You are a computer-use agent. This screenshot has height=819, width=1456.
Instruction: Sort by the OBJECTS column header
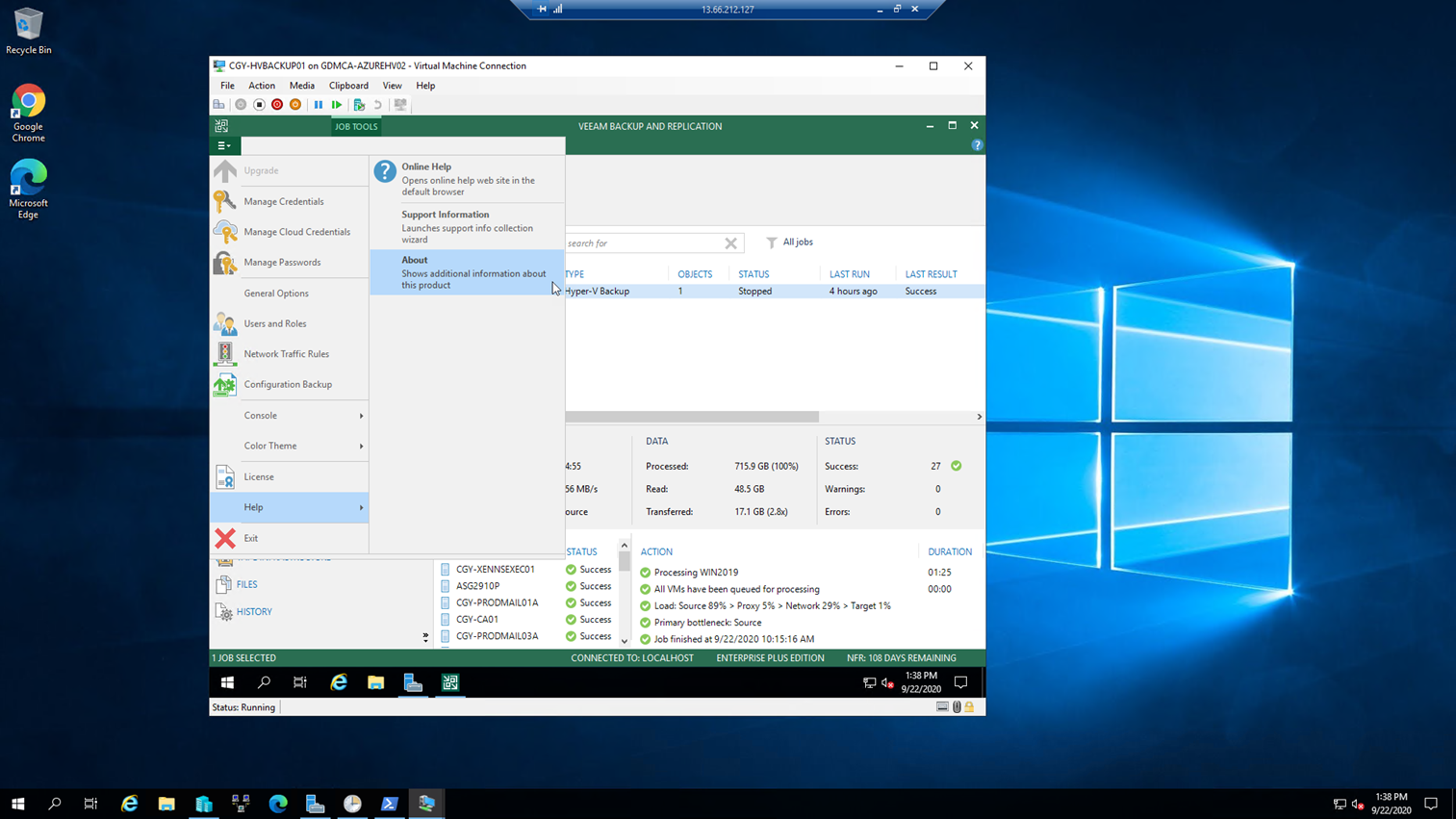[695, 274]
